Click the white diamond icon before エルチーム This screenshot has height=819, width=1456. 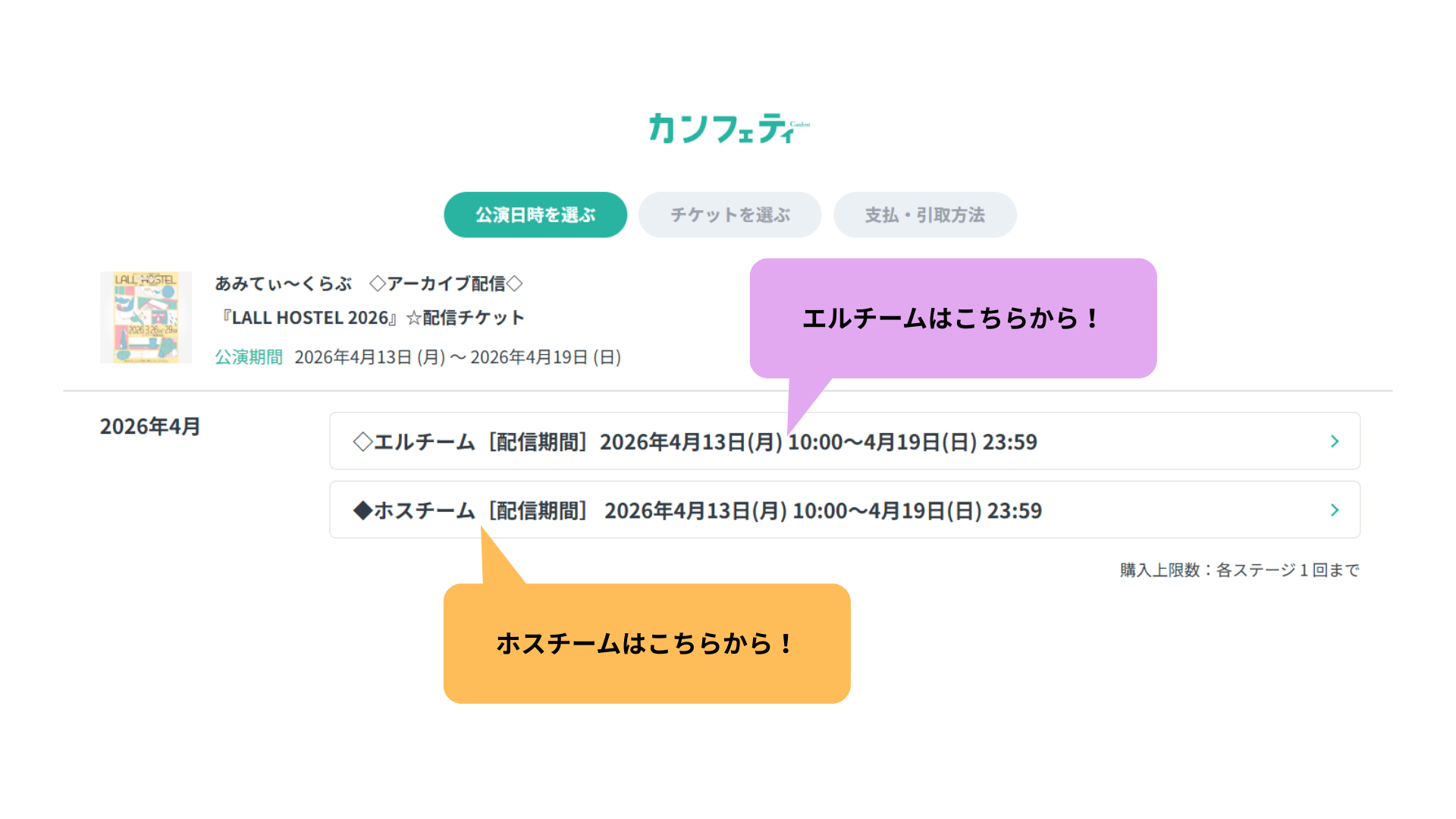tap(362, 441)
